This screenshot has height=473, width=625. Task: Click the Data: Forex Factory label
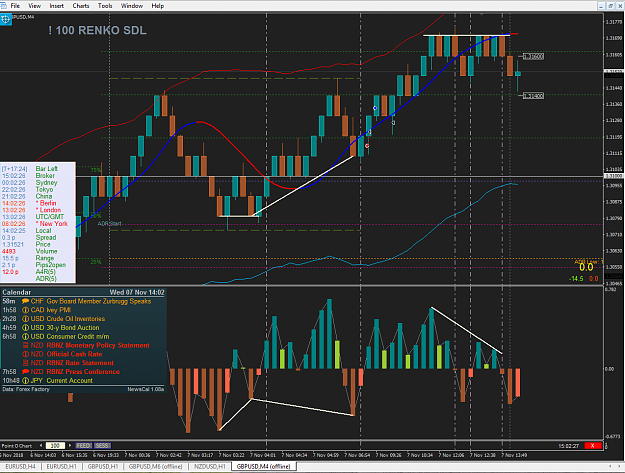coord(26,389)
